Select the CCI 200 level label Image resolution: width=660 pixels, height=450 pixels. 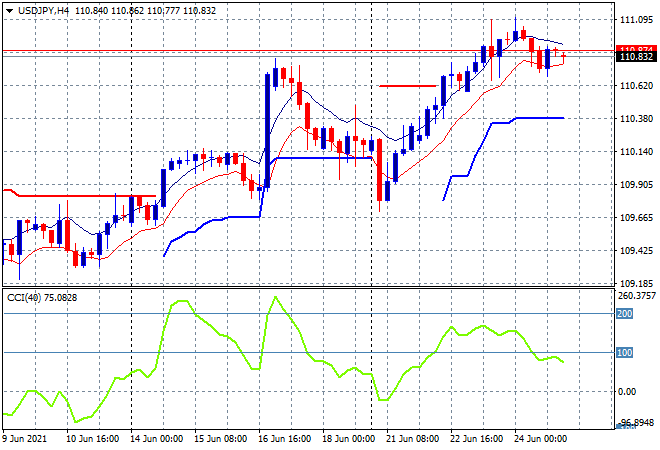(625, 314)
